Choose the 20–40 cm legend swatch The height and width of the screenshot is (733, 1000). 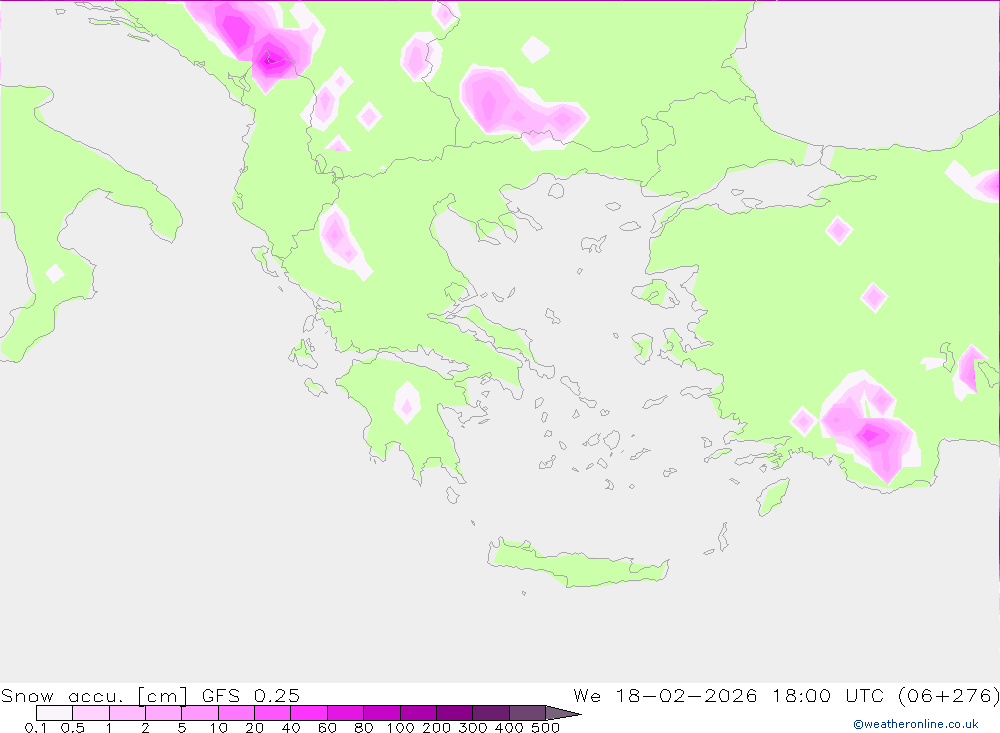[x=273, y=713]
